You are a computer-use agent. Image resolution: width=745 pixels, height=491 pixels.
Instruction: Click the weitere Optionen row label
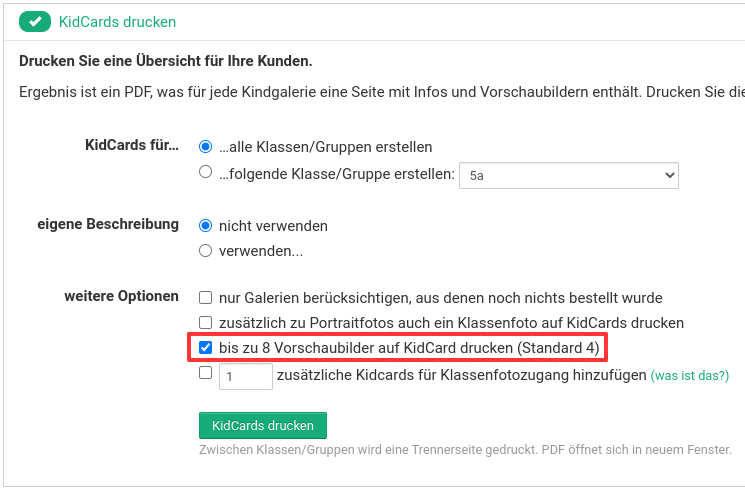[x=121, y=297]
